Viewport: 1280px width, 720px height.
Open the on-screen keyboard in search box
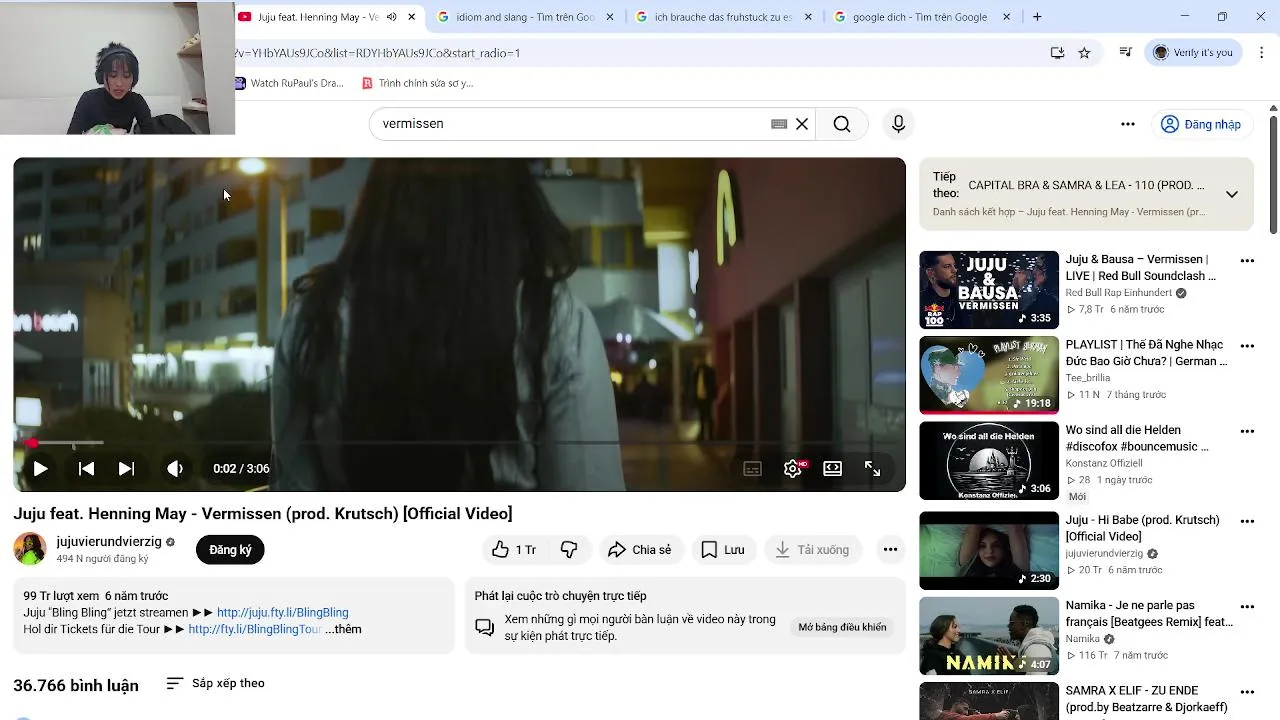(779, 124)
